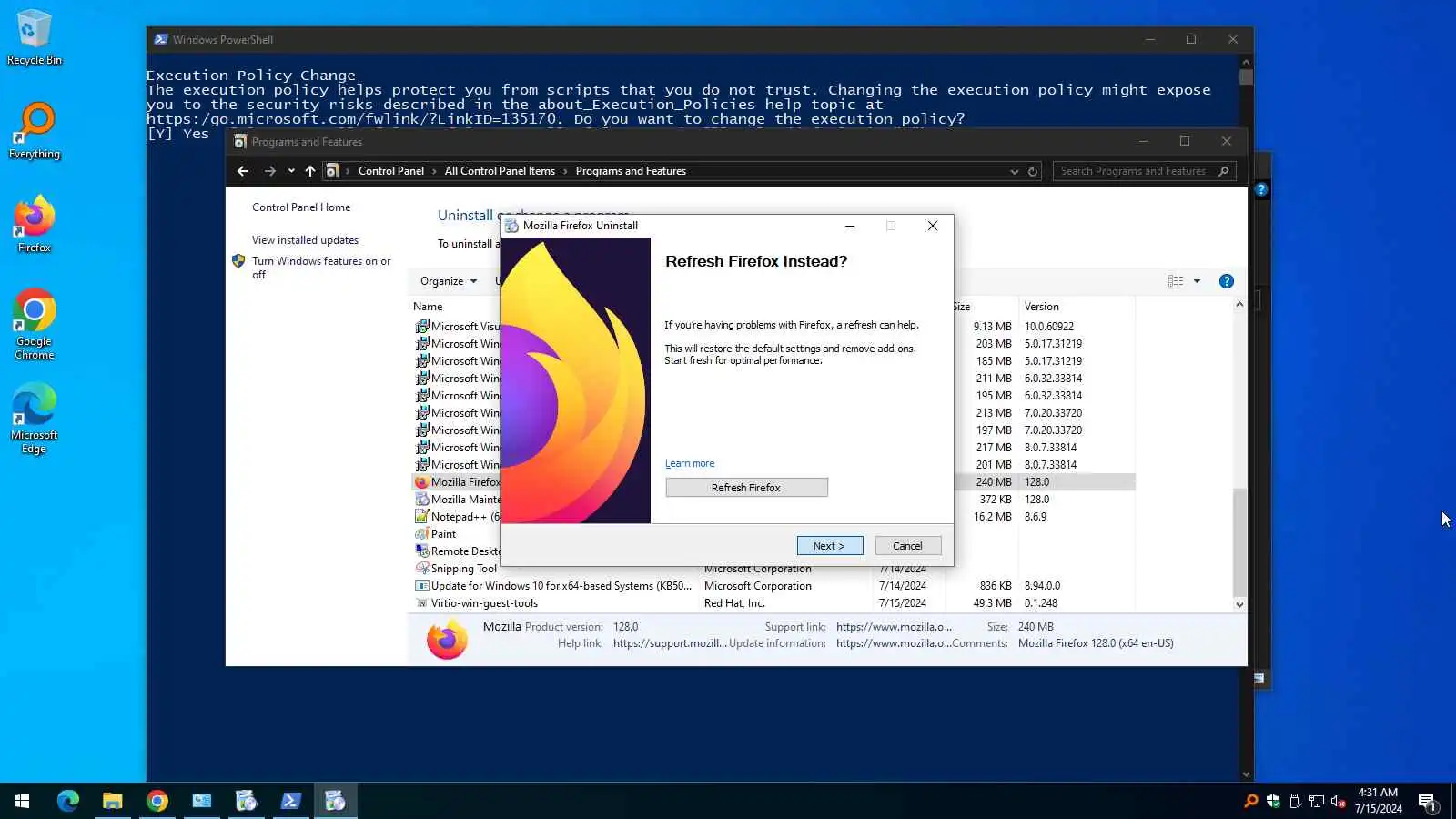Viewport: 1456px width, 819px height.
Task: Select the version 10.0.60922 cell
Action: (x=1049, y=327)
